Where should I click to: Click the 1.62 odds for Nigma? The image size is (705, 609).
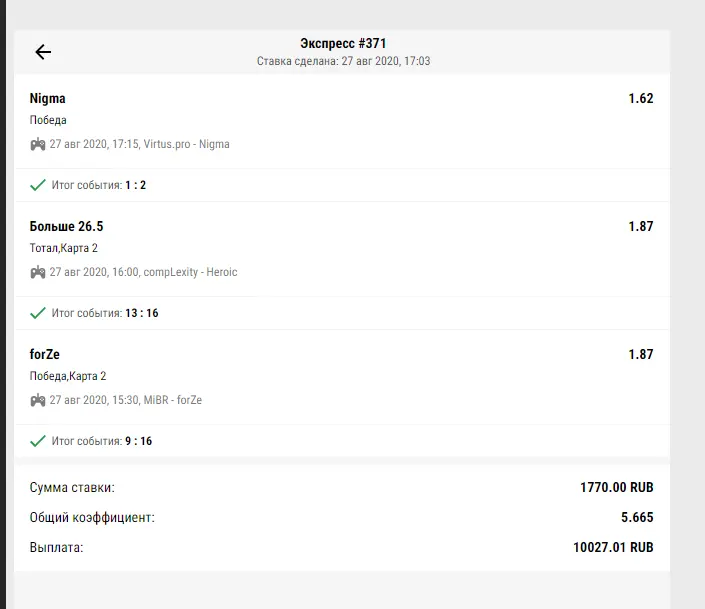click(641, 99)
